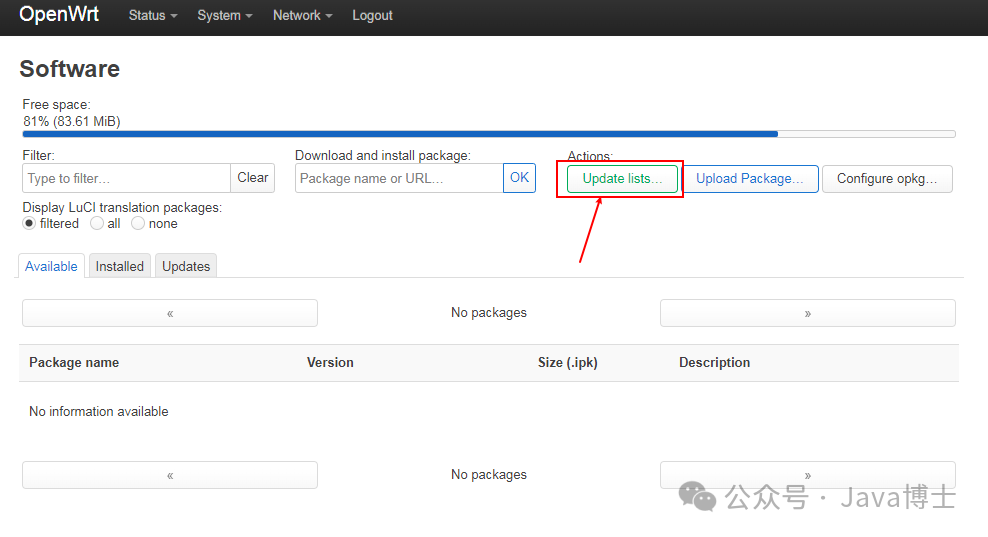Screen dimensions: 988x537
Task: Click the free space progress bar
Action: pyautogui.click(x=489, y=134)
